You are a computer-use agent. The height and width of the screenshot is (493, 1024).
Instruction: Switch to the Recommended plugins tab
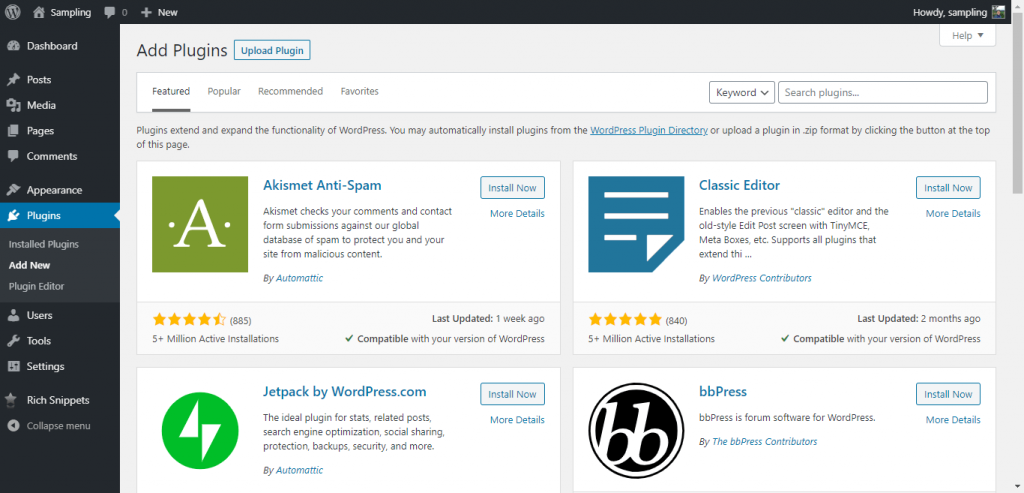point(290,91)
